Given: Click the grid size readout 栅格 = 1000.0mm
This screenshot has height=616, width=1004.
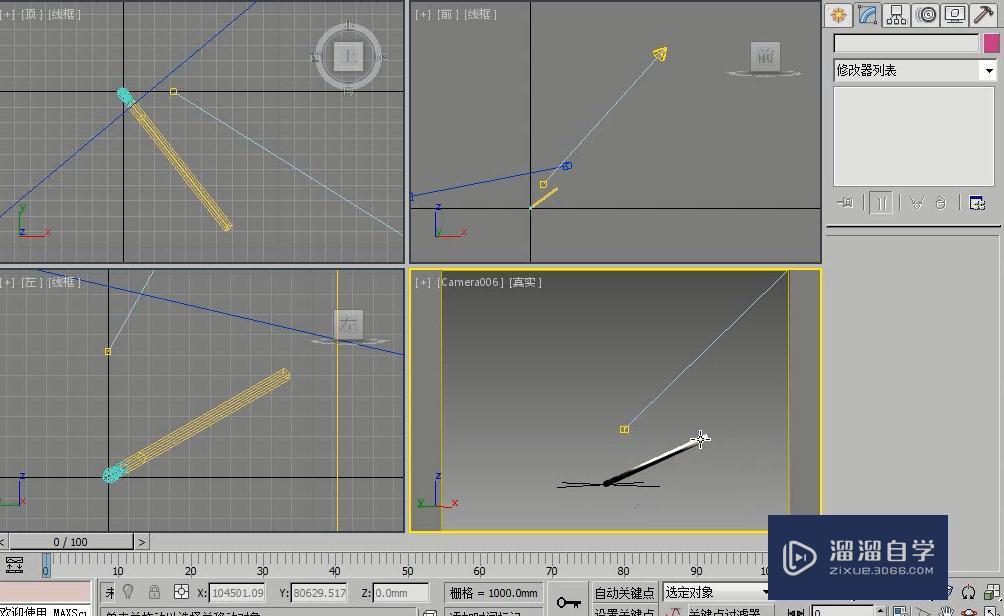Looking at the screenshot, I should point(493,592).
